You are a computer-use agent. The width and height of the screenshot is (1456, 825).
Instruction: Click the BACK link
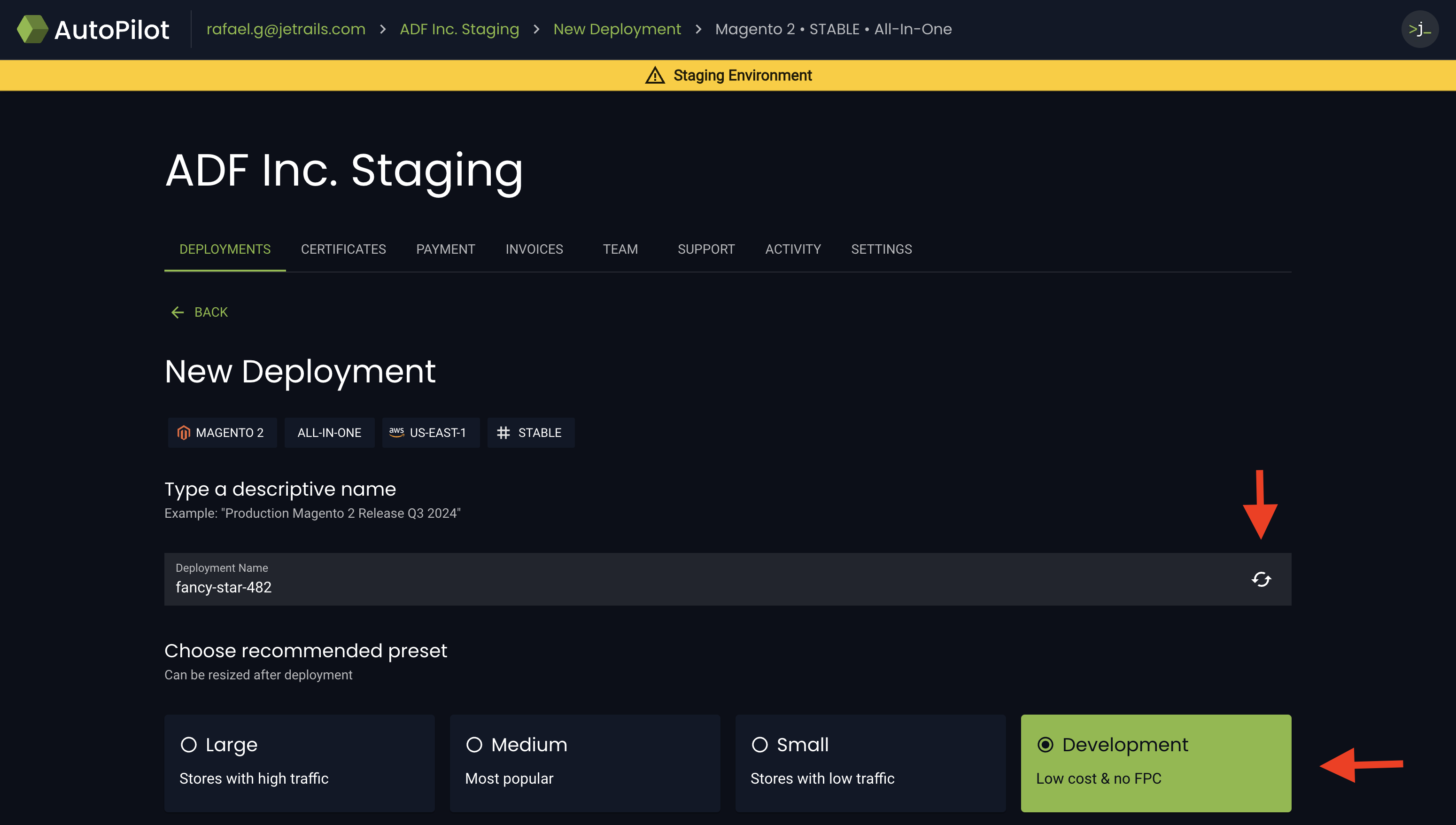pyautogui.click(x=211, y=311)
